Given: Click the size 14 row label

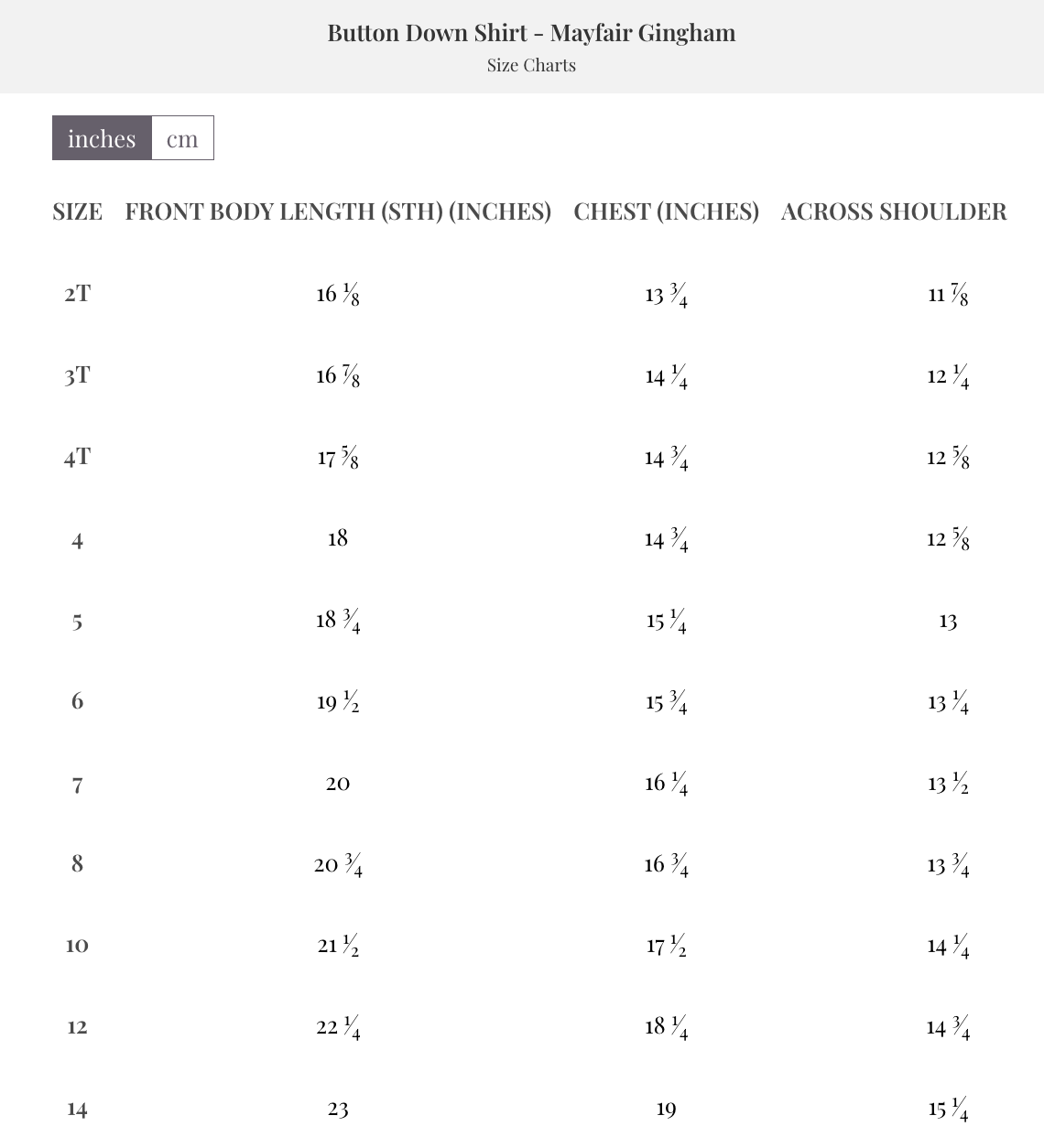Looking at the screenshot, I should 77,1109.
